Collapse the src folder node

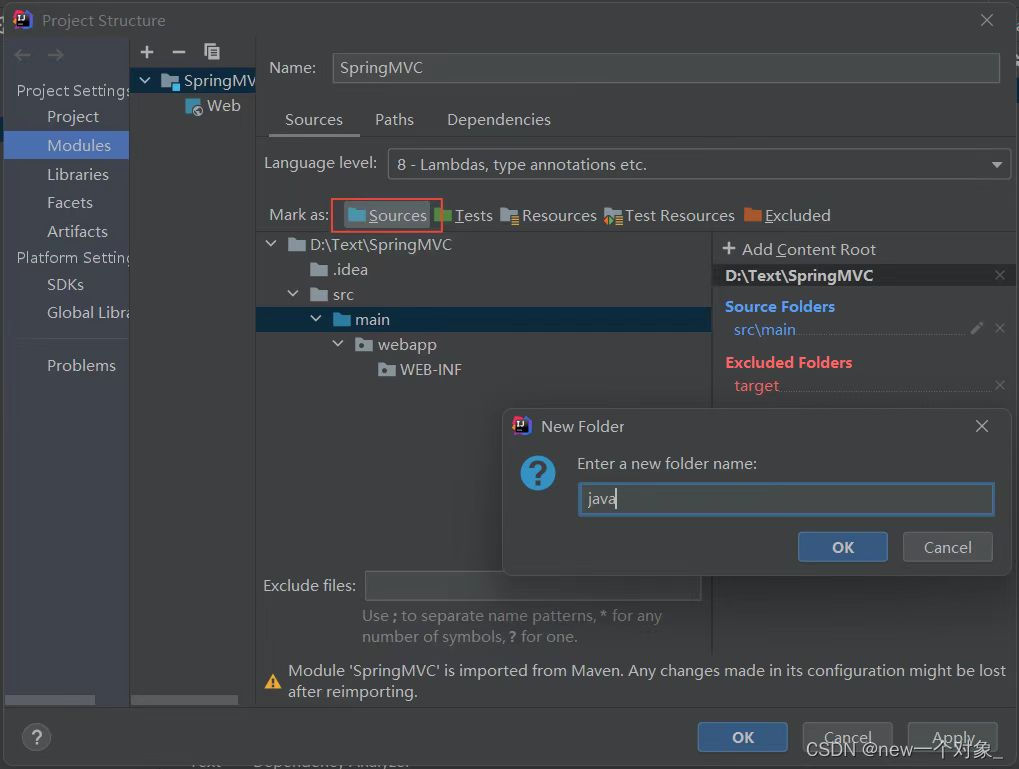[293, 294]
